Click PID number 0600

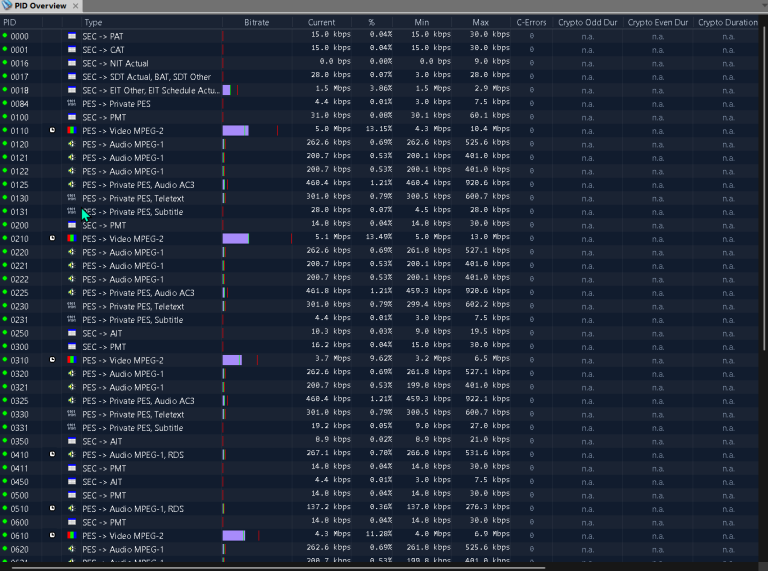(x=20, y=522)
